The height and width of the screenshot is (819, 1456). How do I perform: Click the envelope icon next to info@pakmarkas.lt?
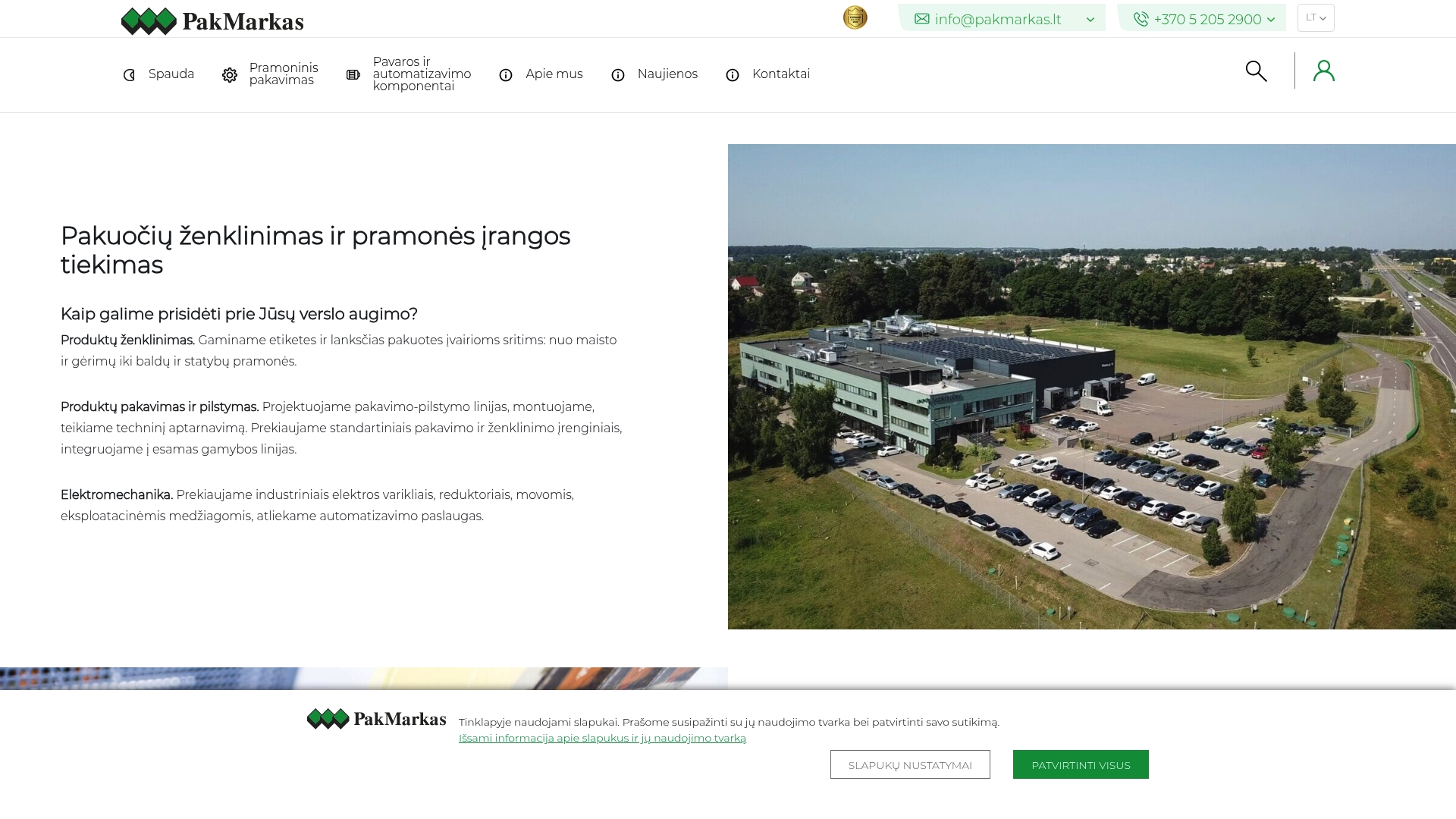[921, 18]
